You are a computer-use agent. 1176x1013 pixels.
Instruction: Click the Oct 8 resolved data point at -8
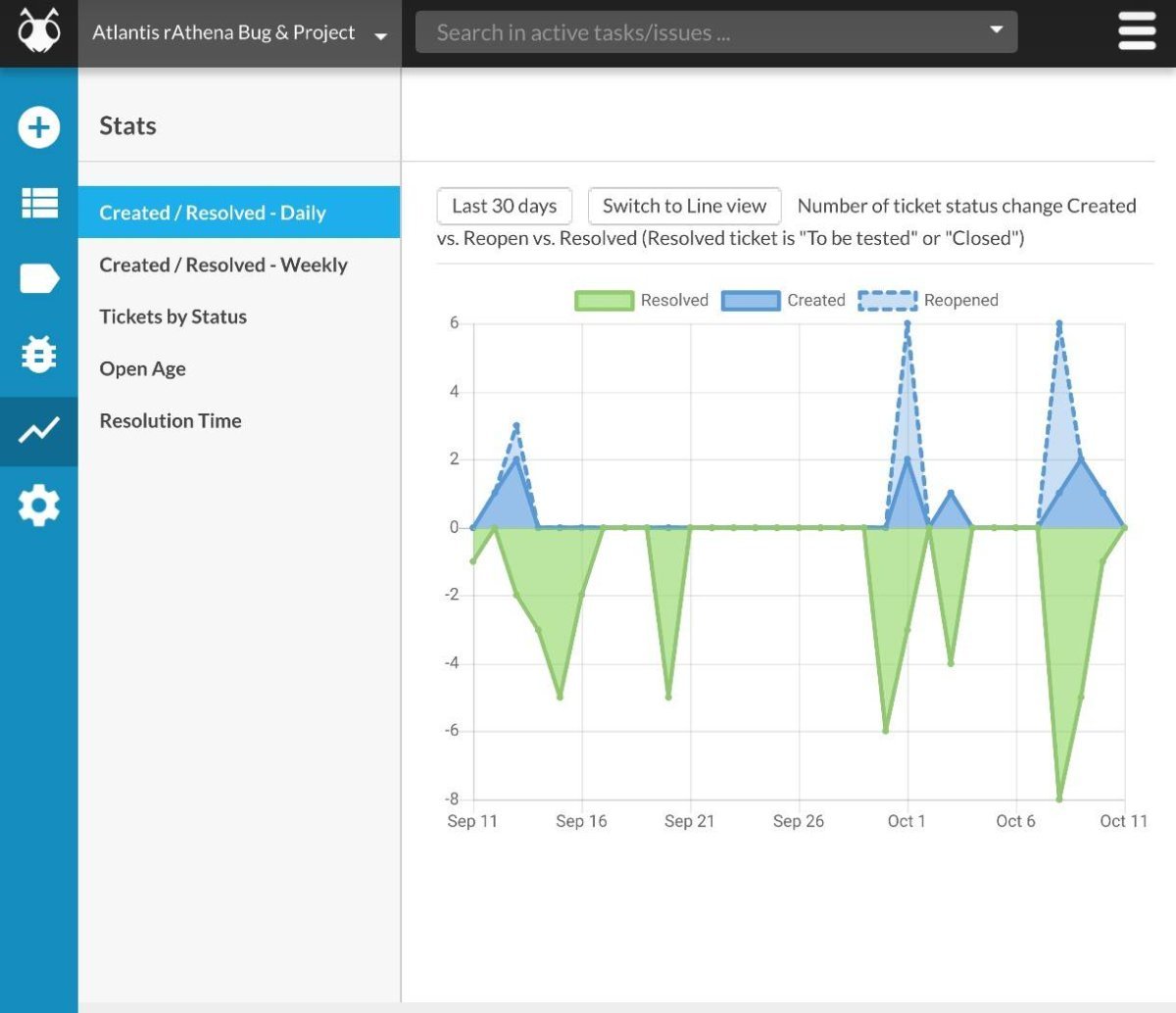(x=1059, y=798)
